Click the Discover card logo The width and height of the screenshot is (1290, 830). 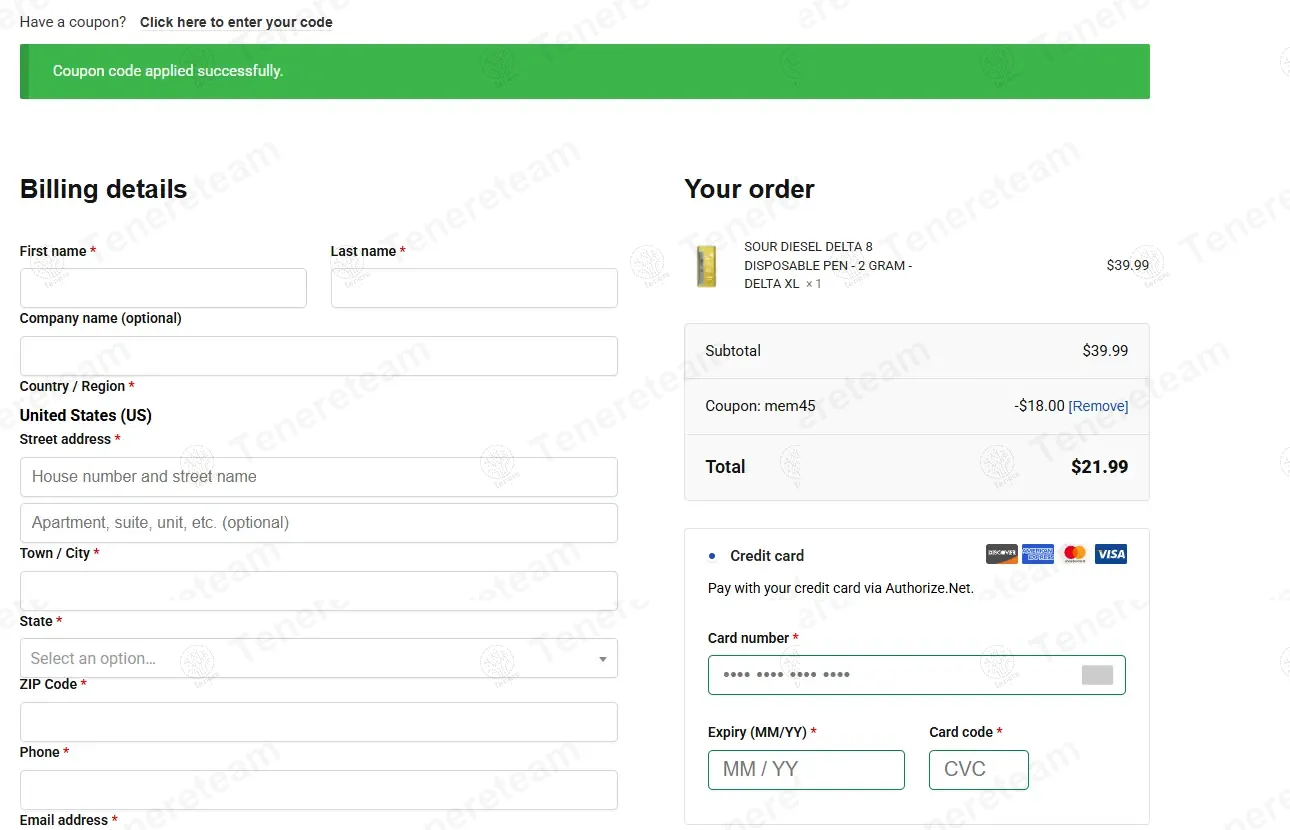1001,554
